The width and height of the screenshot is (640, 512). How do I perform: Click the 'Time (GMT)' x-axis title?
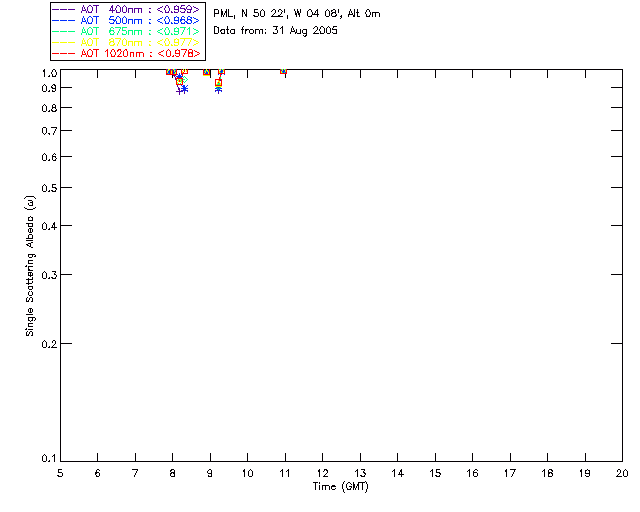pyautogui.click(x=340, y=487)
